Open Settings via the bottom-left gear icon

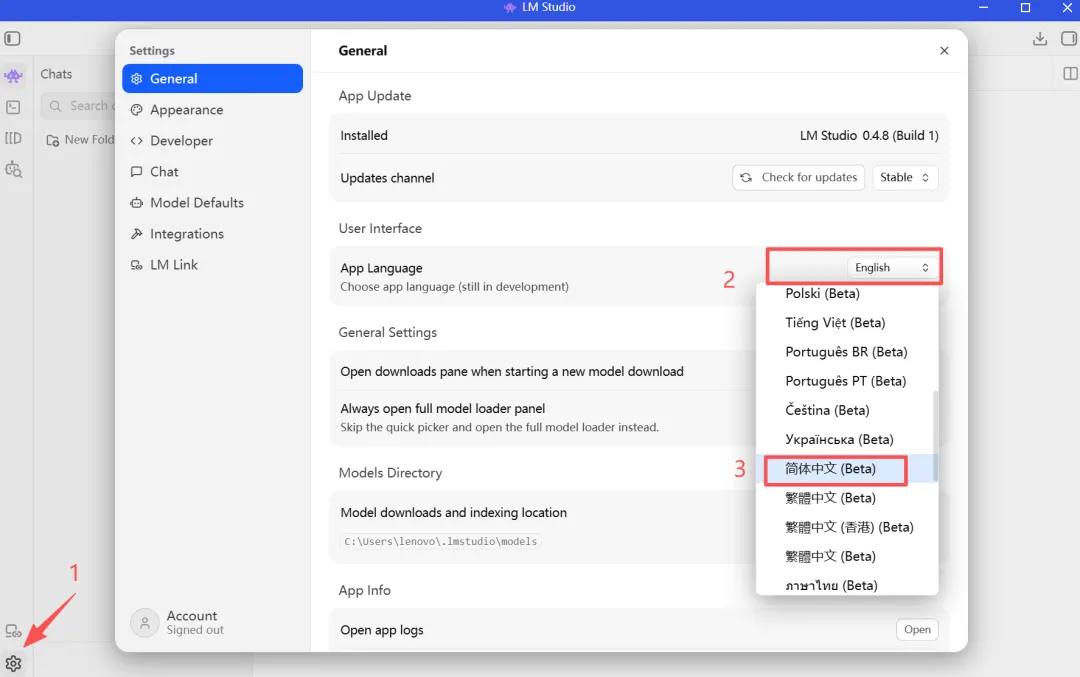tap(13, 663)
